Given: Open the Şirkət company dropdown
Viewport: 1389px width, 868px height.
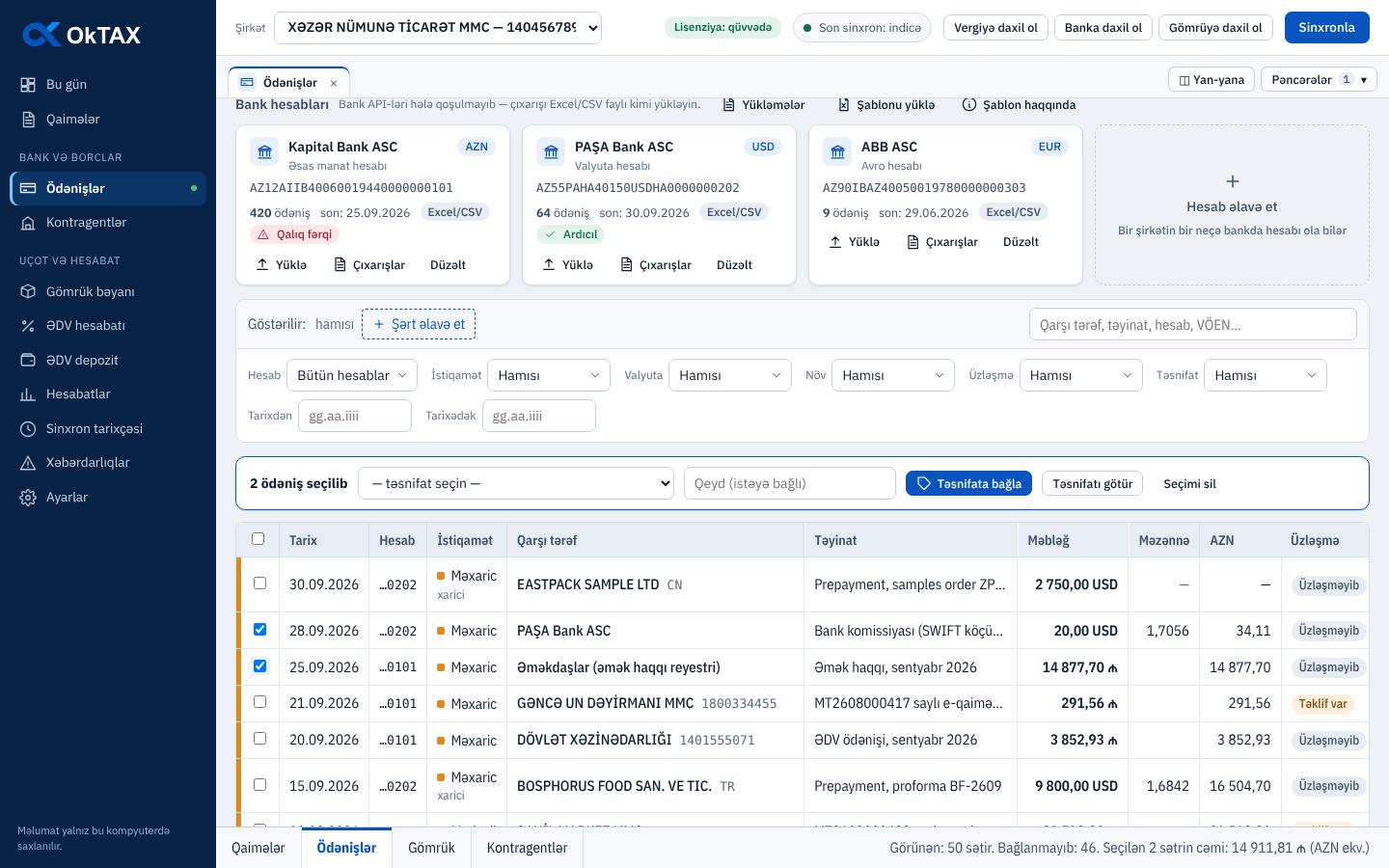Looking at the screenshot, I should pos(438,28).
